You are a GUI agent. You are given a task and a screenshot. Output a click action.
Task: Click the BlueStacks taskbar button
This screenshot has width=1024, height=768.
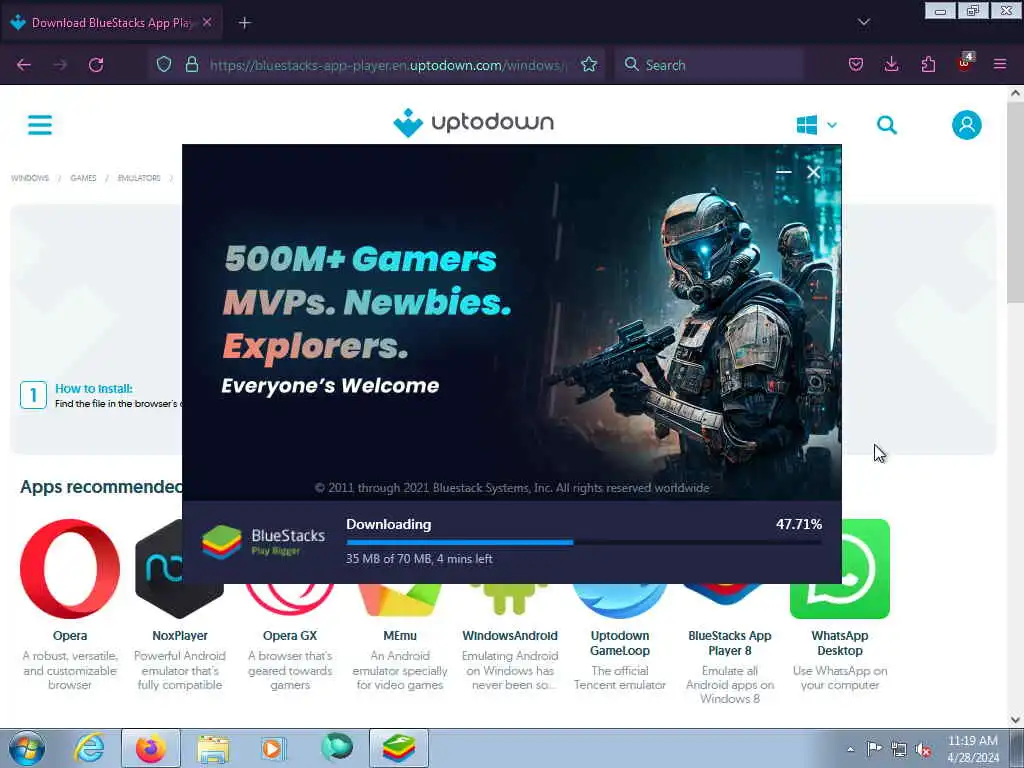pyautogui.click(x=399, y=748)
